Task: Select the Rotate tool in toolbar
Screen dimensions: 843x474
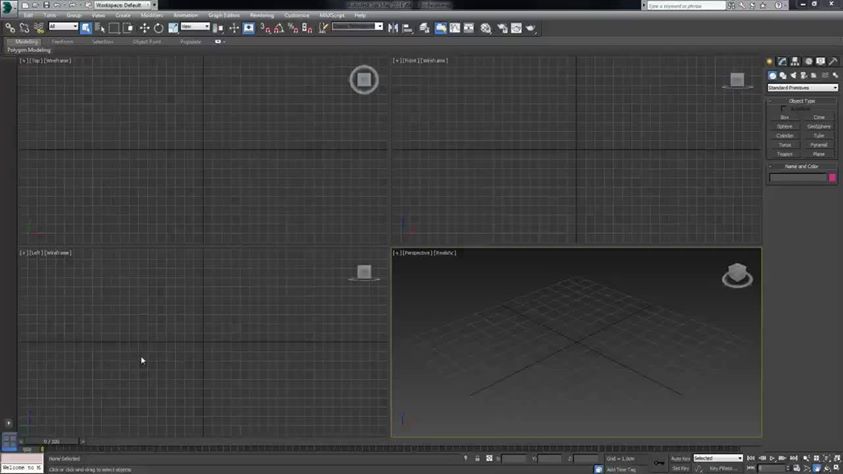Action: tap(159, 28)
